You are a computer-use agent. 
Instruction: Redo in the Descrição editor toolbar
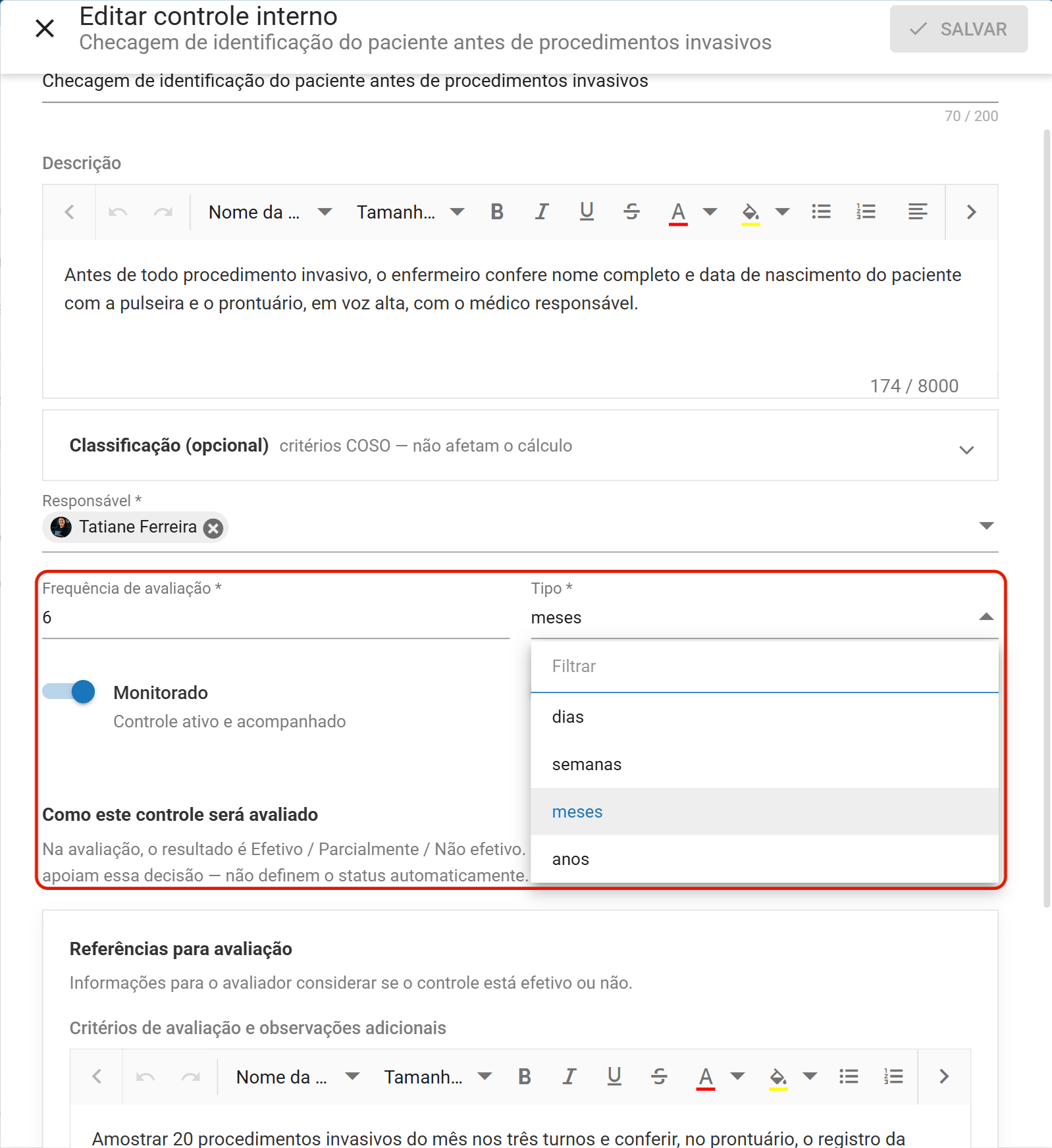pyautogui.click(x=163, y=212)
